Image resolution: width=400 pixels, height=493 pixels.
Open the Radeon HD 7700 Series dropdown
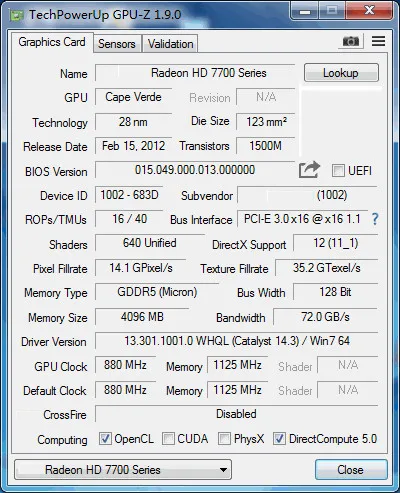pyautogui.click(x=123, y=470)
